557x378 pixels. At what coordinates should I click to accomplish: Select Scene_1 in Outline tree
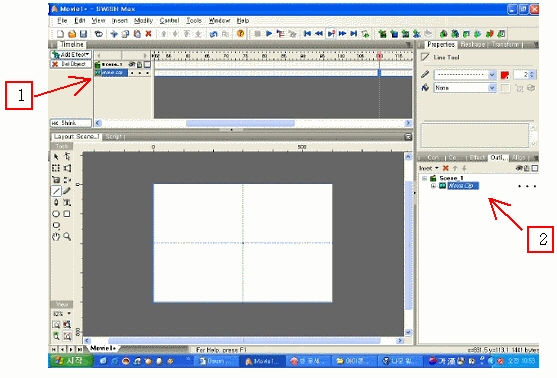pos(451,178)
